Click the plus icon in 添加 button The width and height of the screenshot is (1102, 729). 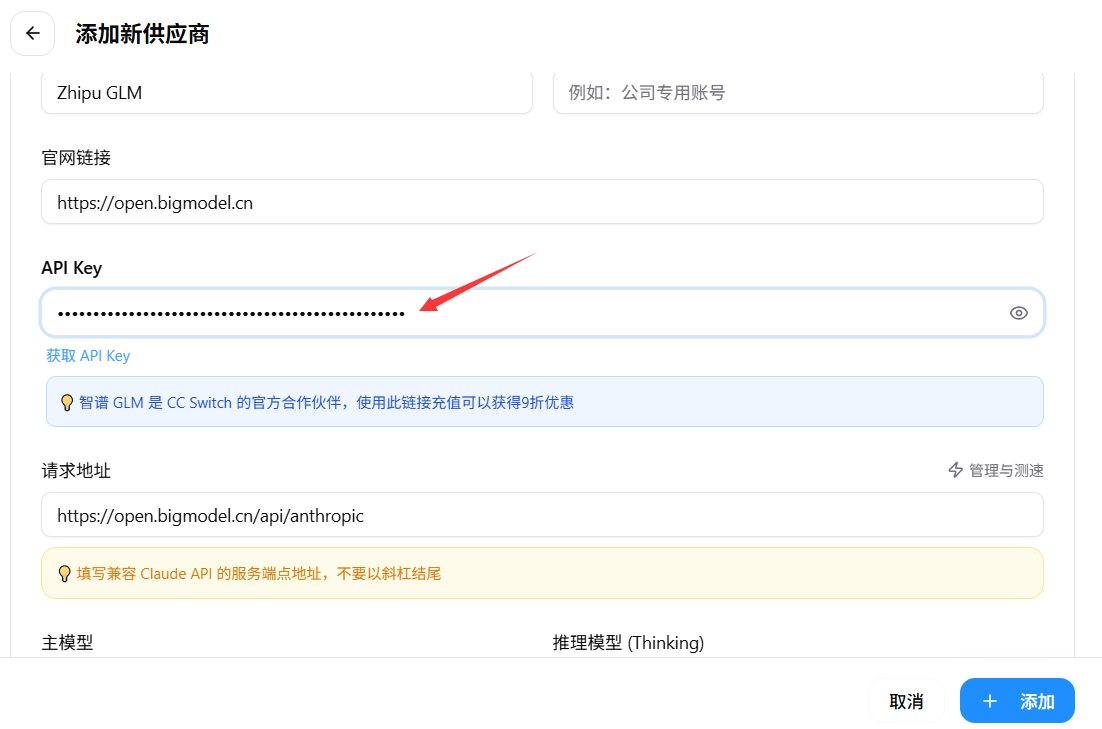[x=990, y=701]
